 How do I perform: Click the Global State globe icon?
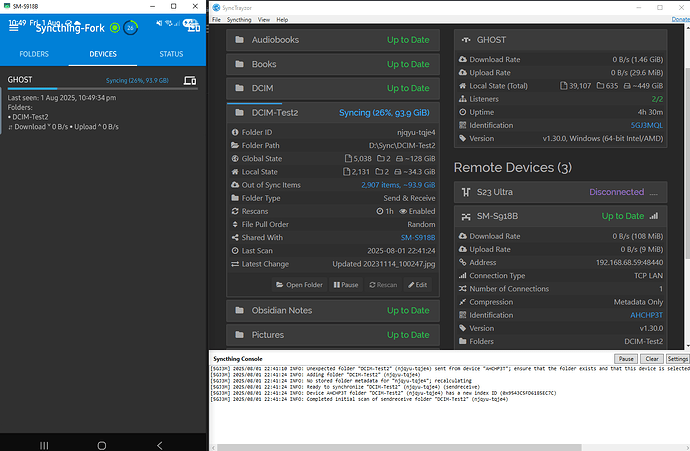[x=235, y=158]
